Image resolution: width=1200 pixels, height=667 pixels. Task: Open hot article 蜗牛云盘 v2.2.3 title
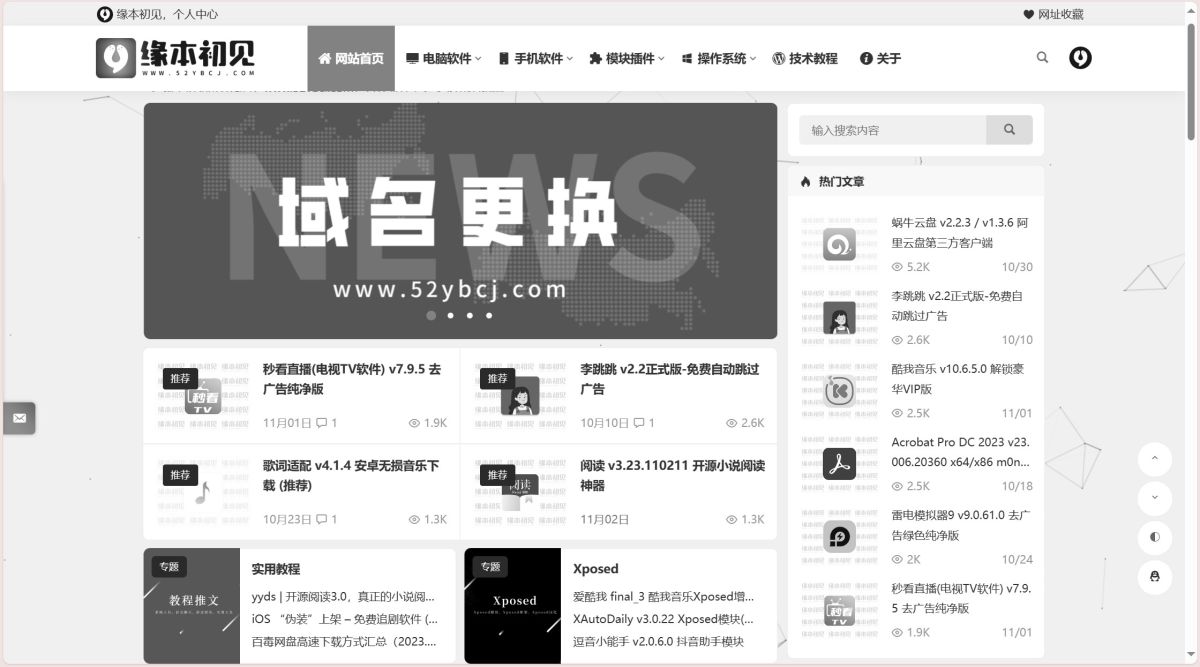click(960, 232)
